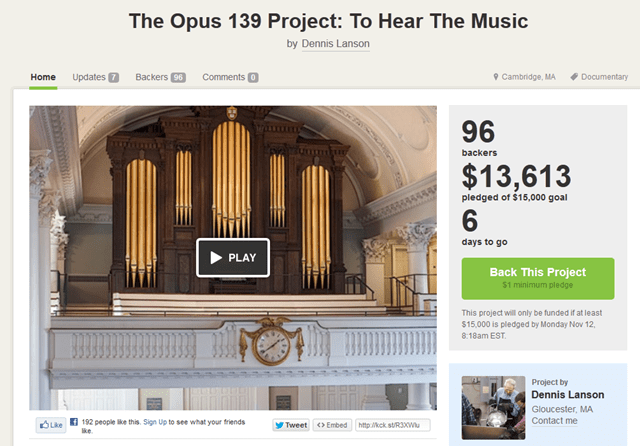Select the Home tab
Image resolution: width=640 pixels, height=446 pixels.
click(43, 77)
